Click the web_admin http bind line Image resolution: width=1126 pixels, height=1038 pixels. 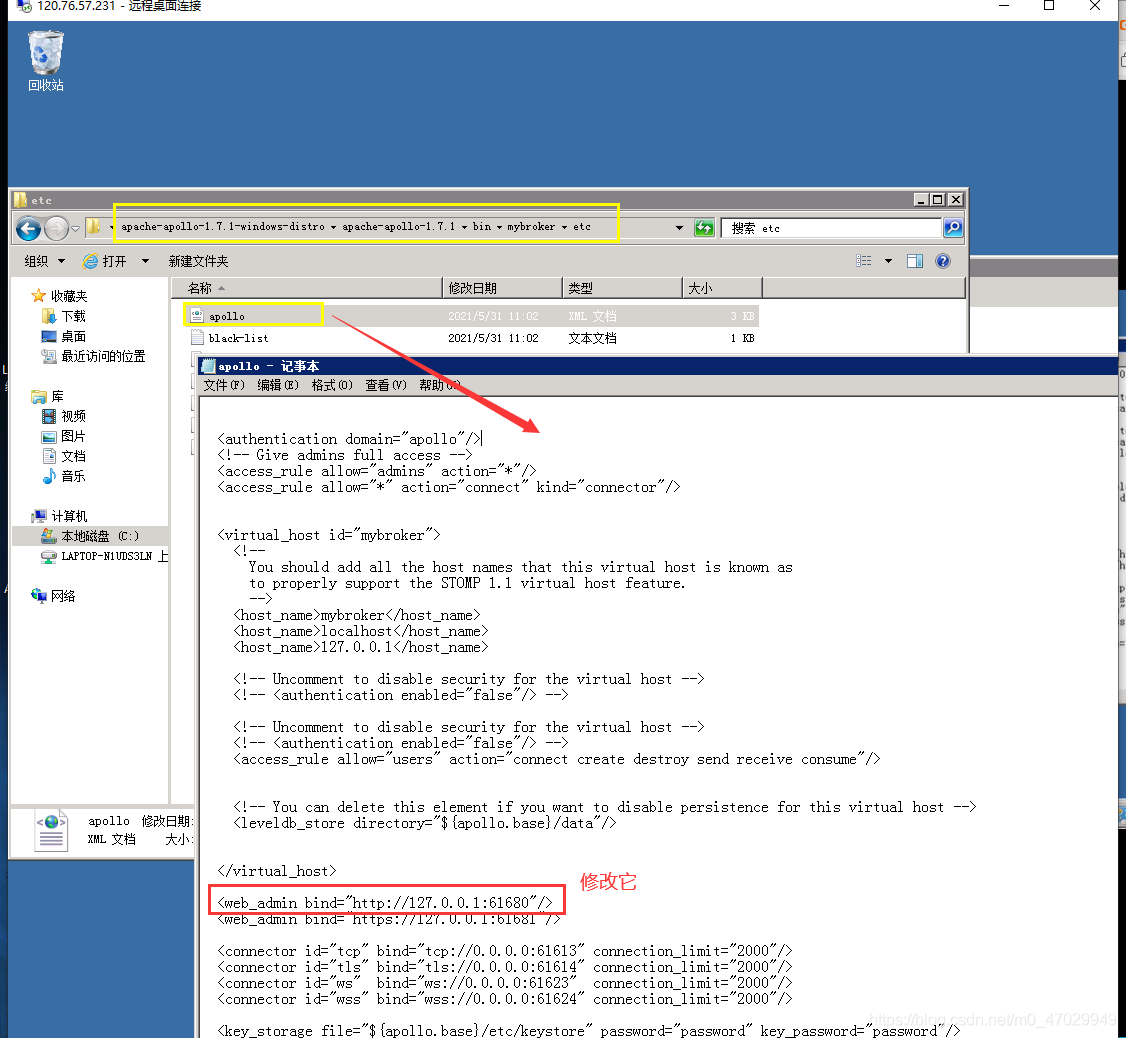pos(385,902)
